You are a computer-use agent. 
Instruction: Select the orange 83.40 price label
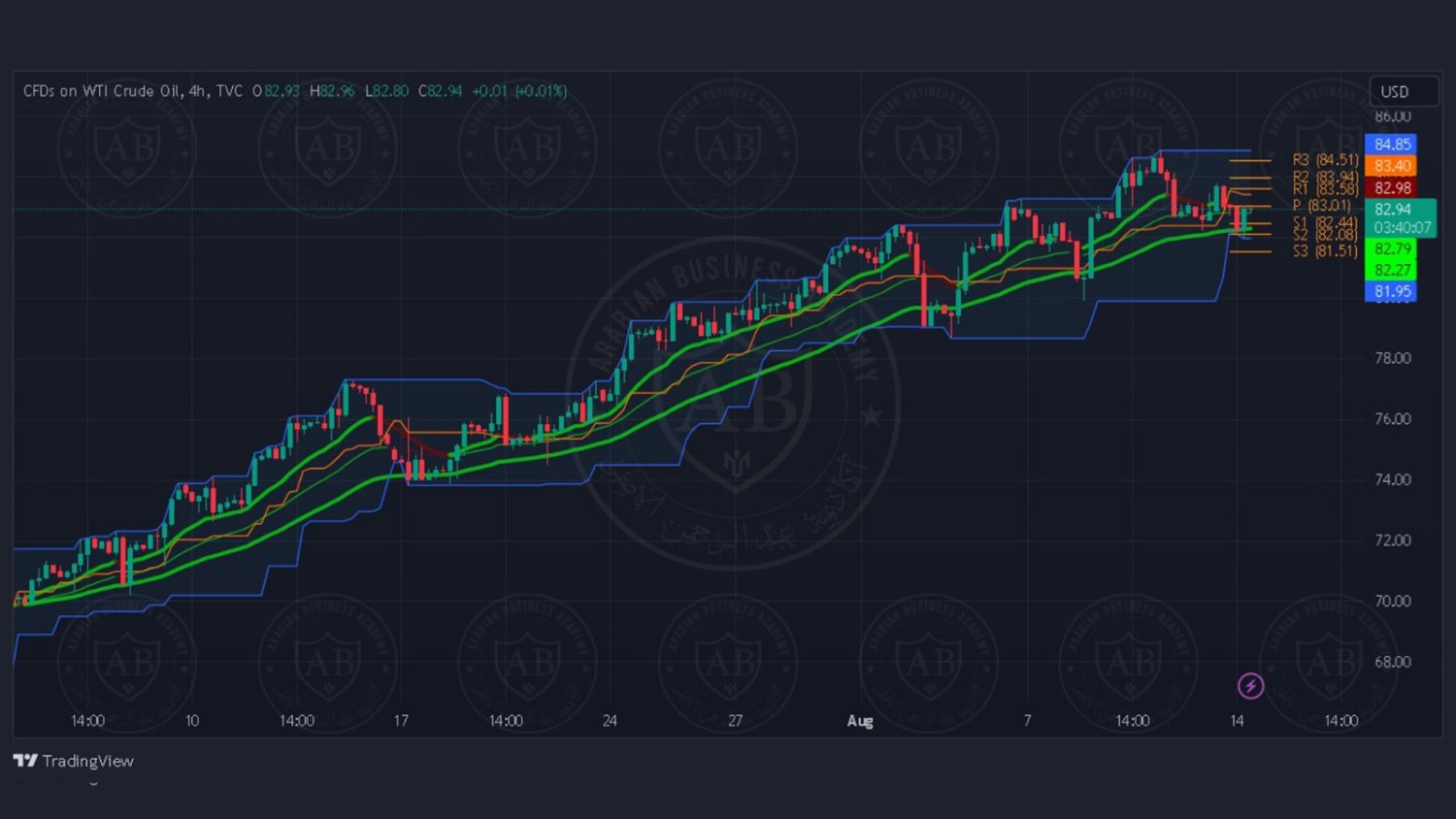click(1391, 166)
